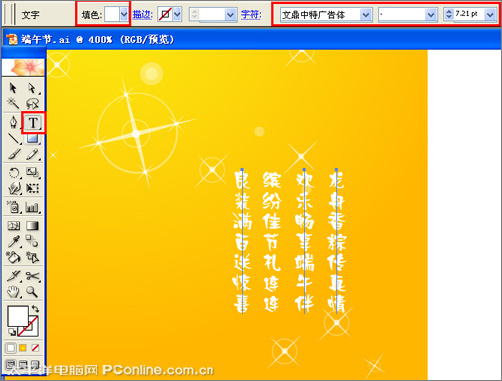
Task: Select the Type (T) tool
Action: pyautogui.click(x=33, y=123)
